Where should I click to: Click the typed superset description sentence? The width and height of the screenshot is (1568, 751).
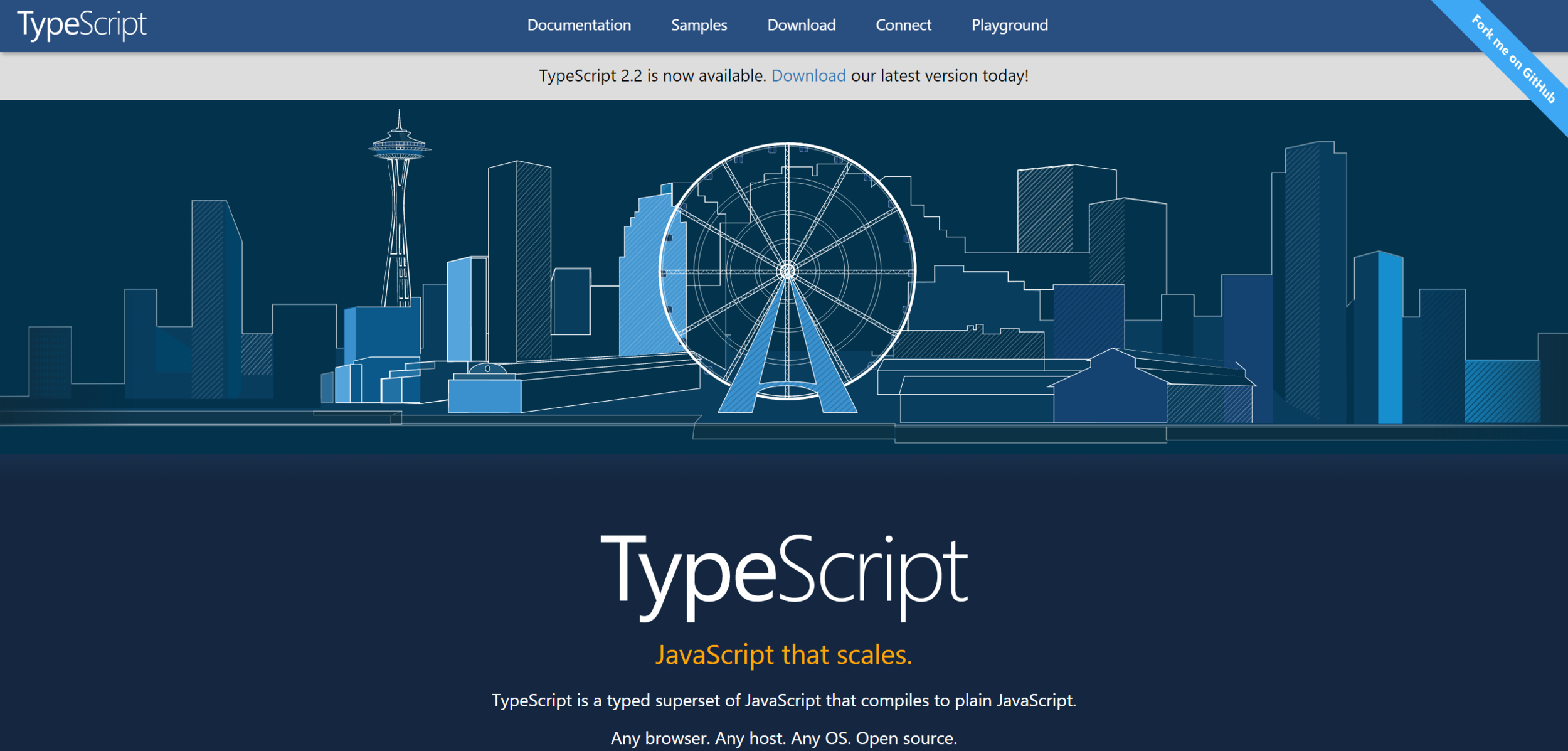point(783,700)
